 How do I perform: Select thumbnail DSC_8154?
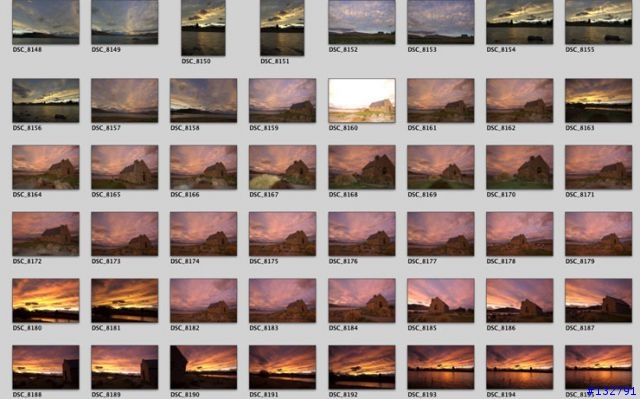click(x=520, y=22)
